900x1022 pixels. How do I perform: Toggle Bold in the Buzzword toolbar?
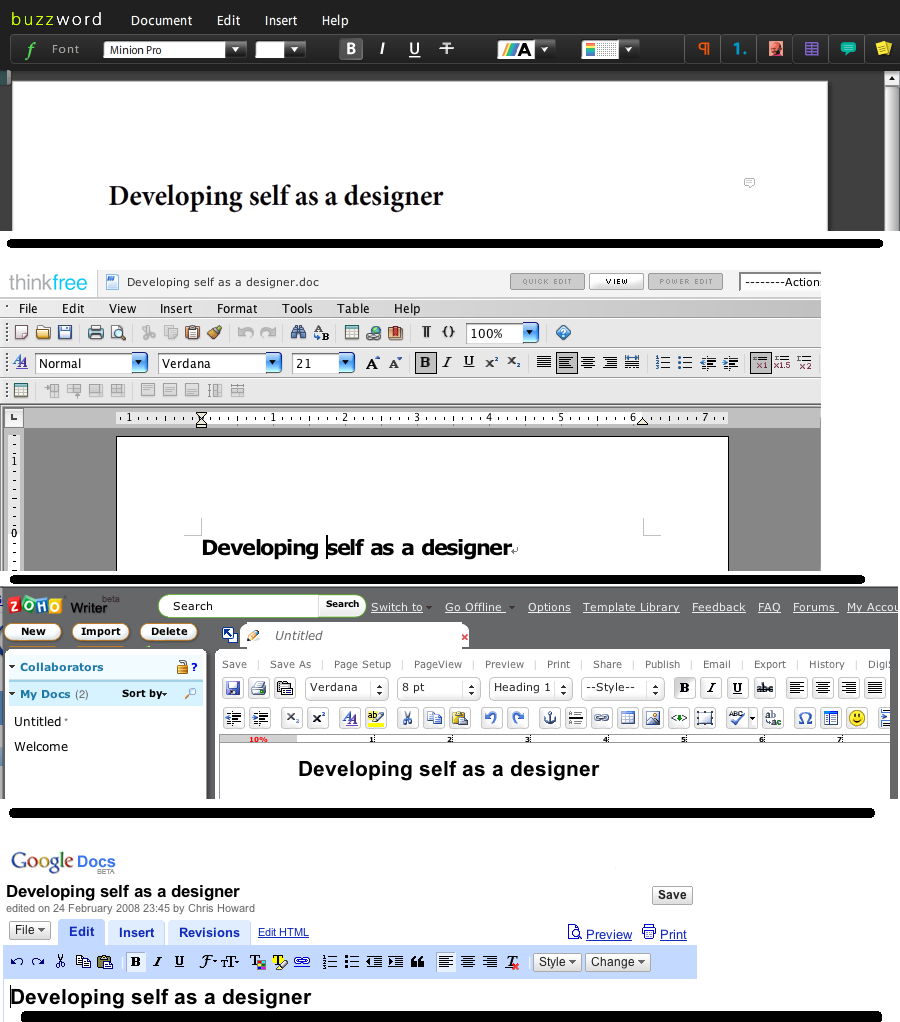click(350, 49)
